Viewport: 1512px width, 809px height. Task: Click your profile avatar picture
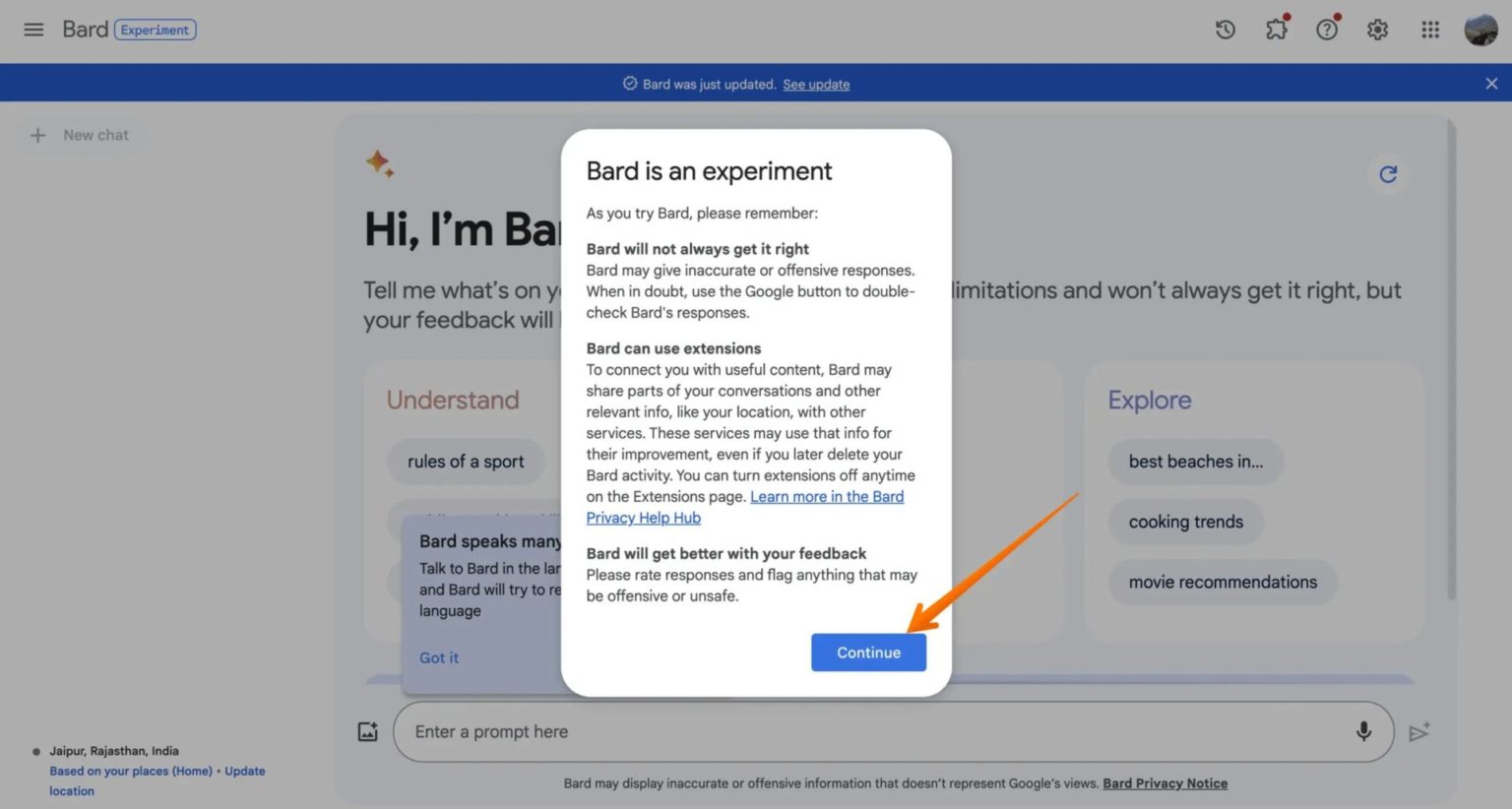click(1480, 30)
